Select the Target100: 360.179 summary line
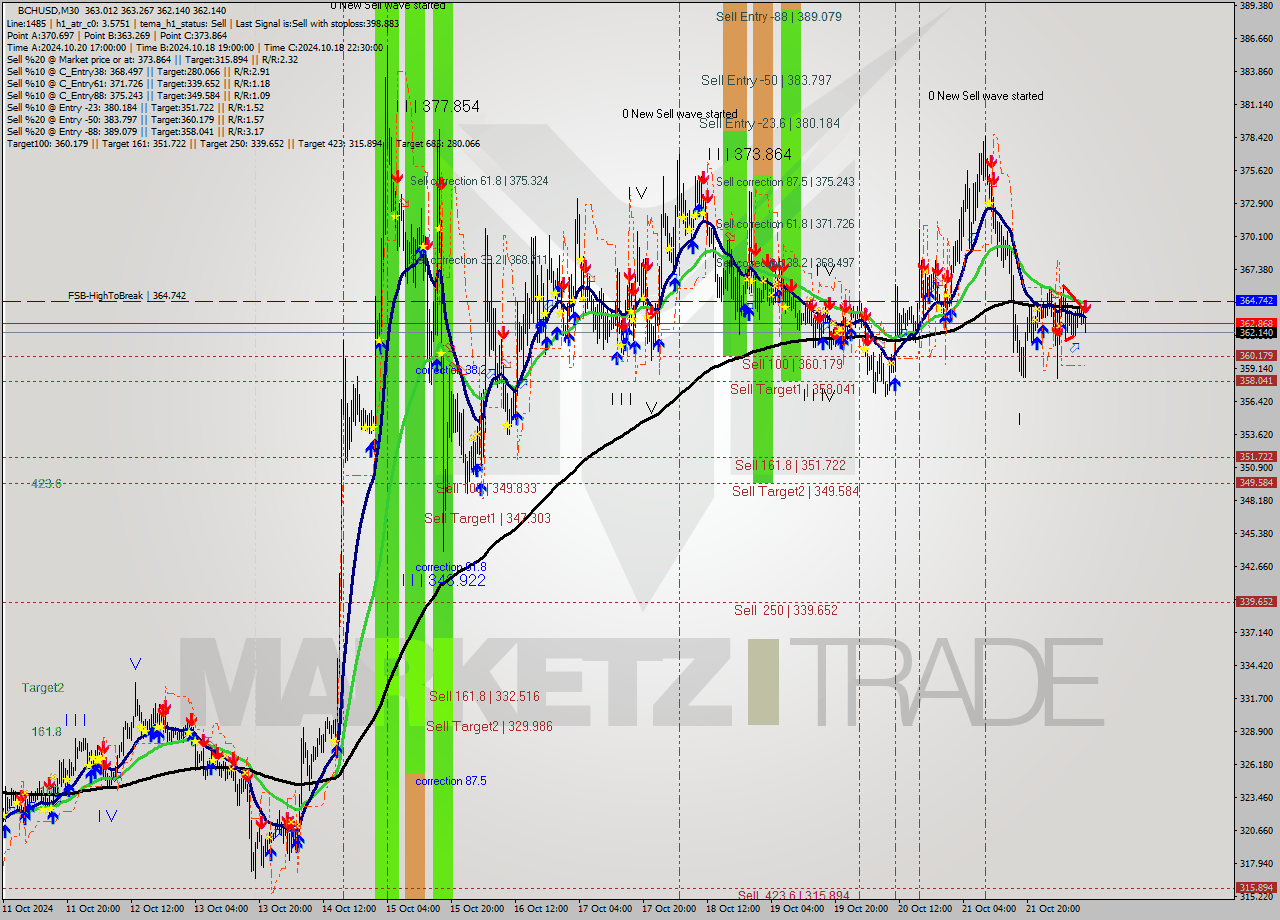 point(243,144)
